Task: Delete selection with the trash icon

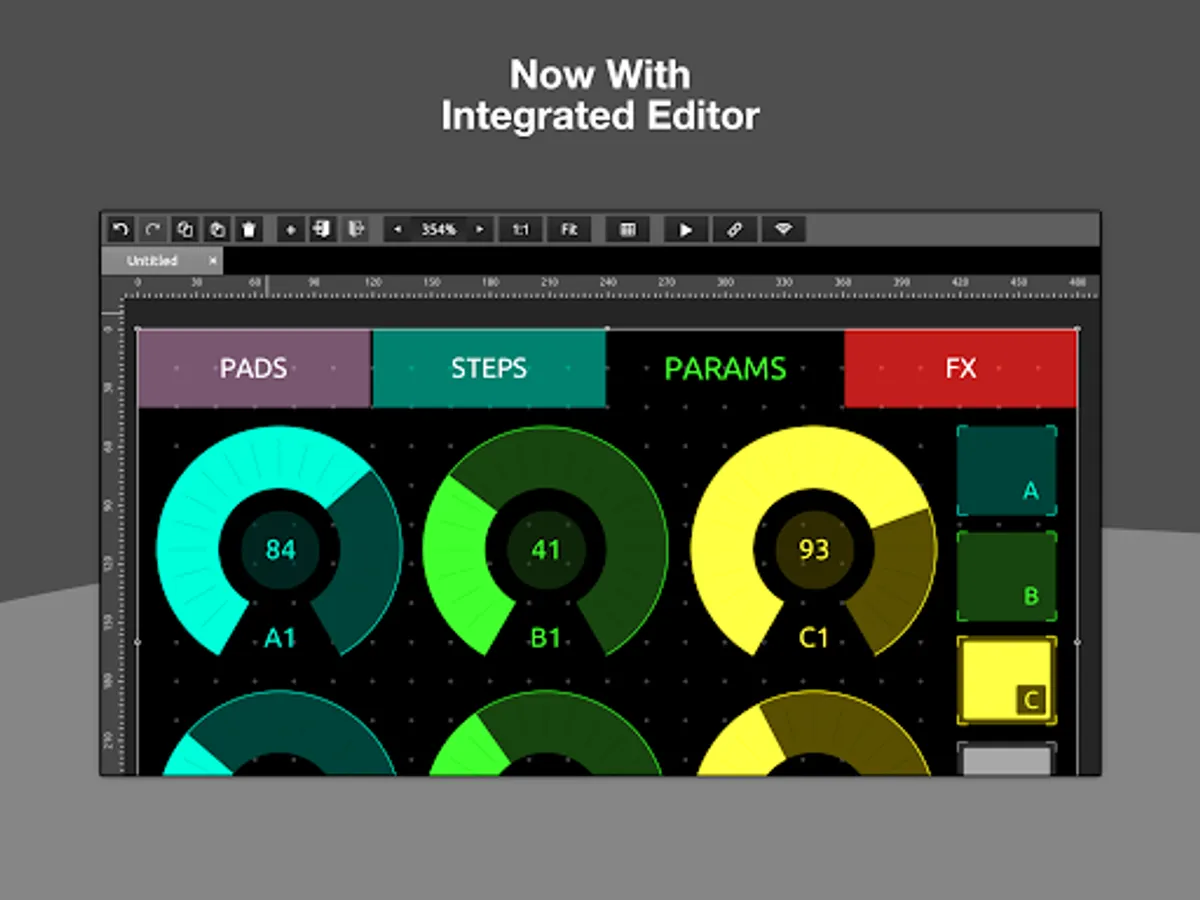Action: [x=249, y=229]
